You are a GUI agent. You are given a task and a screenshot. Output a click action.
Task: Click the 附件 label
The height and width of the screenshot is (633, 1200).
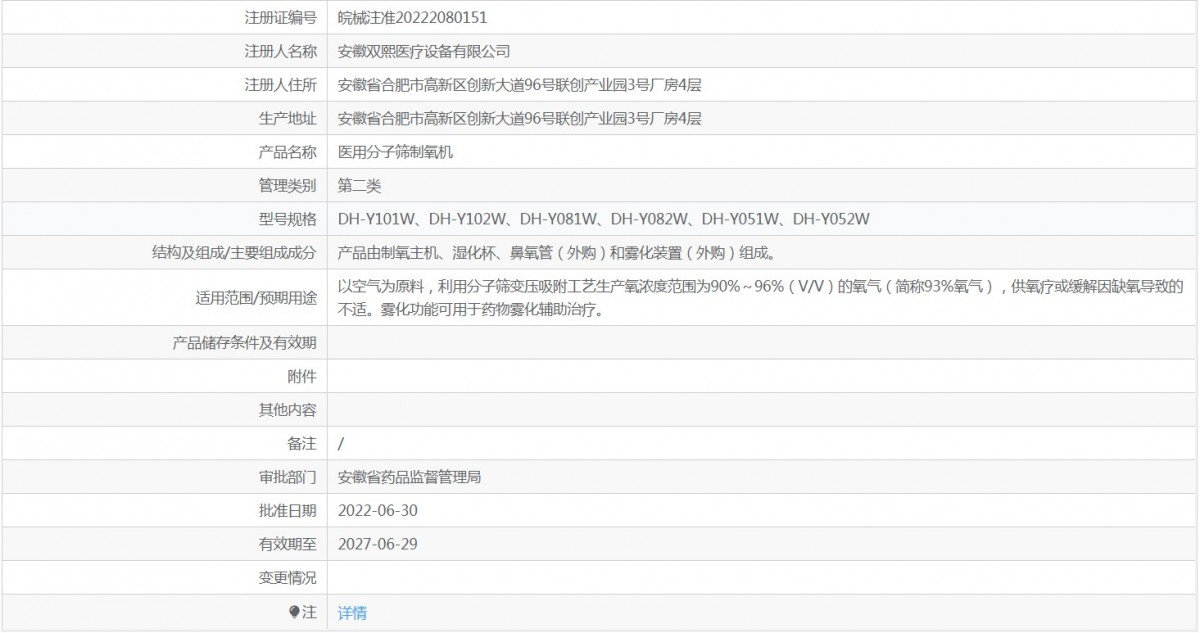(x=302, y=376)
